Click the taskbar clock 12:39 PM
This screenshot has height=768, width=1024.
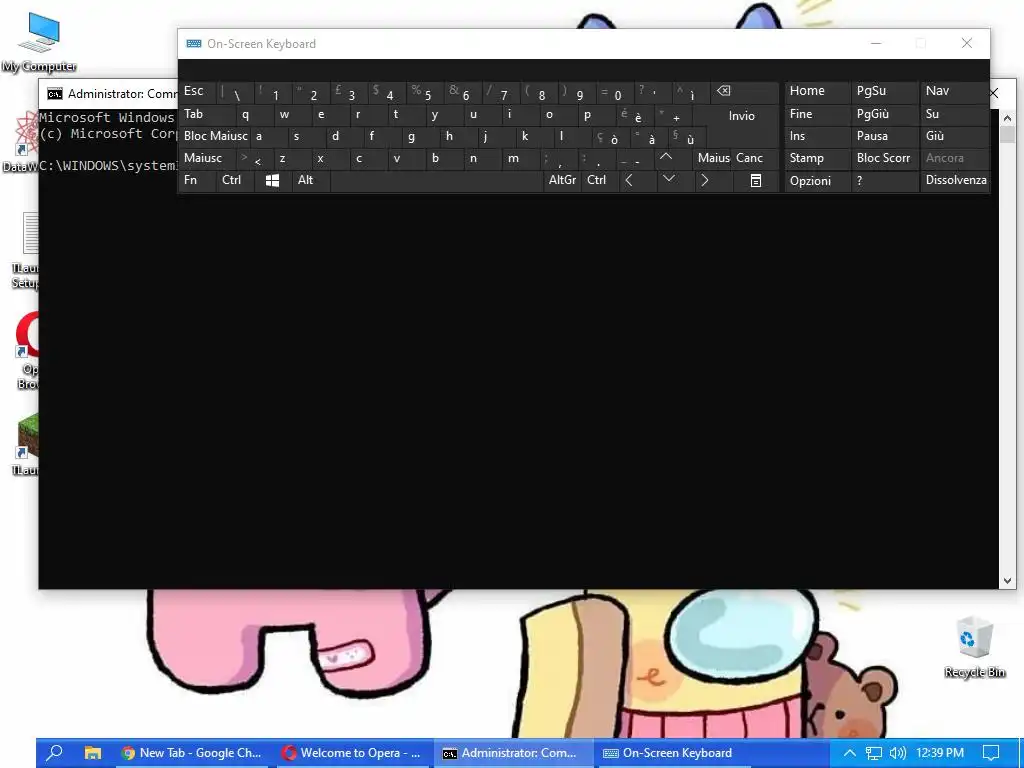[940, 753]
